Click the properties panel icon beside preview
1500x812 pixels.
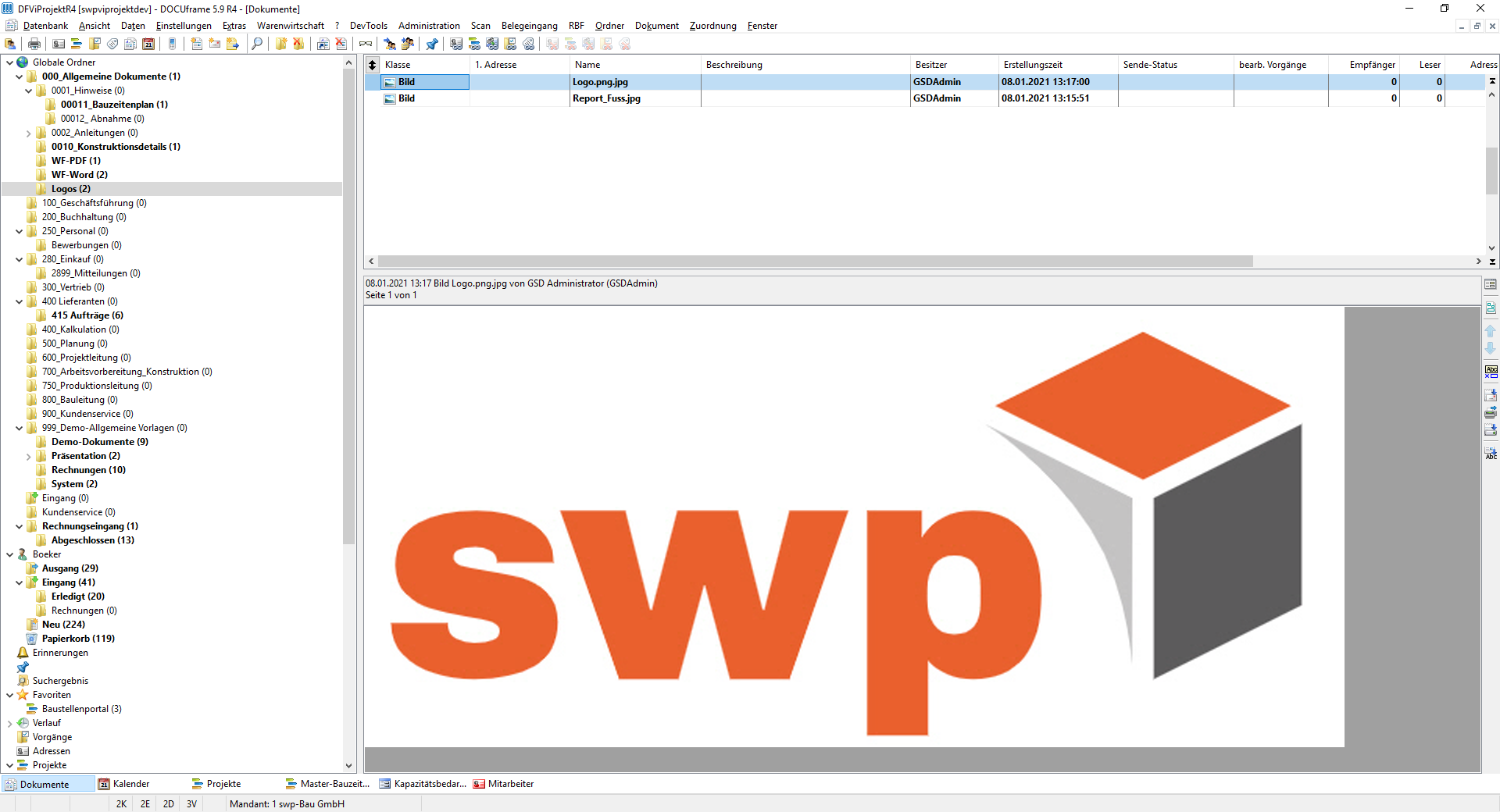[1491, 285]
